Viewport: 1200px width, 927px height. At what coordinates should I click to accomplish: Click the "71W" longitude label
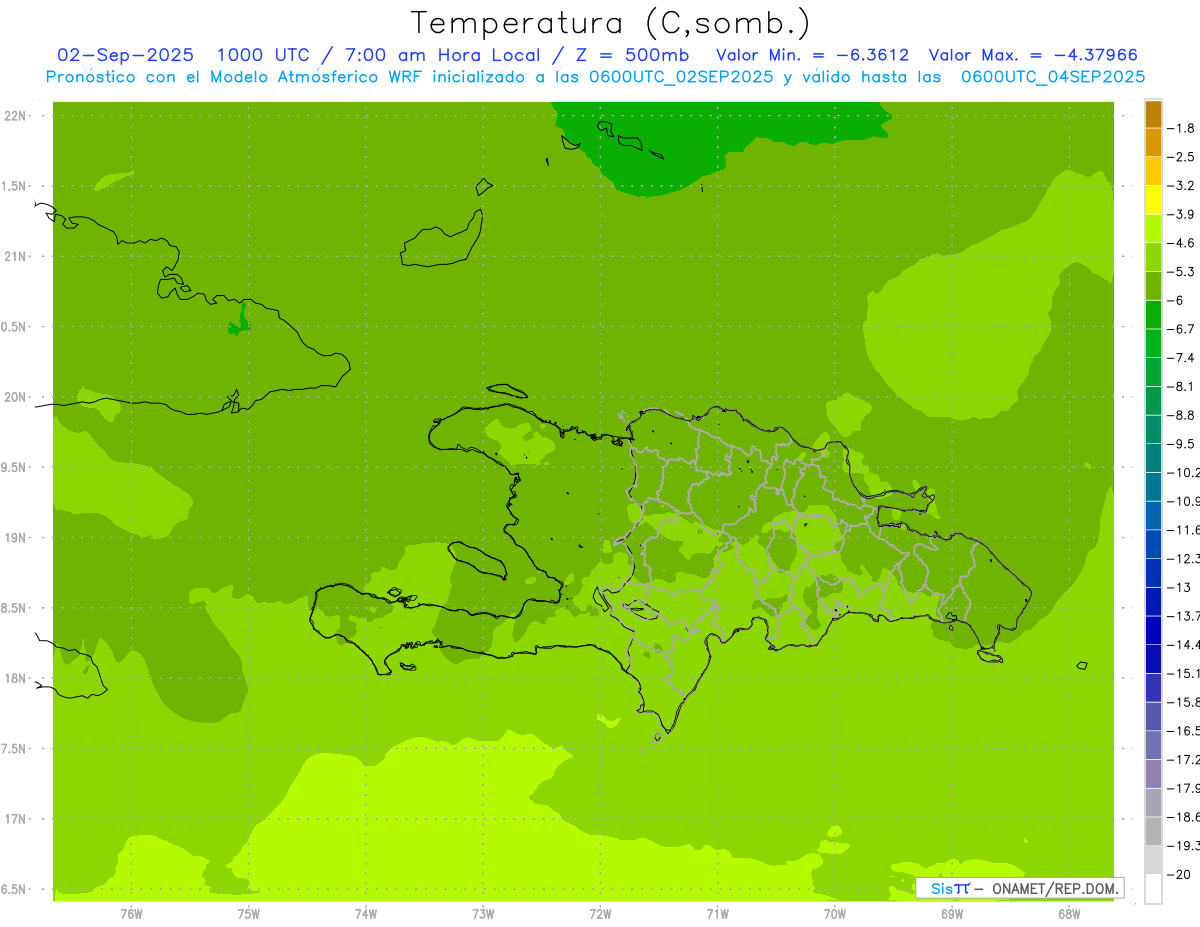tap(717, 913)
